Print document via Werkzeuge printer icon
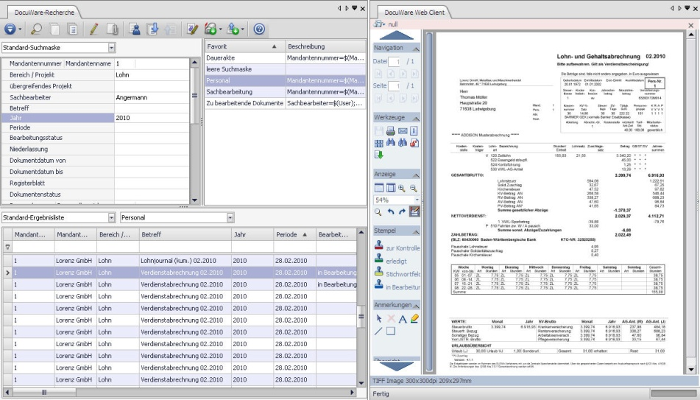The width and height of the screenshot is (700, 400). click(390, 131)
